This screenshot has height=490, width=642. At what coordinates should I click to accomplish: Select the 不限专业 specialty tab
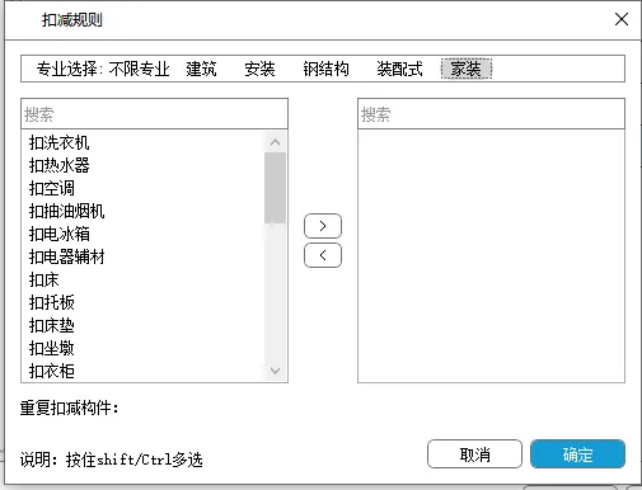(x=139, y=69)
